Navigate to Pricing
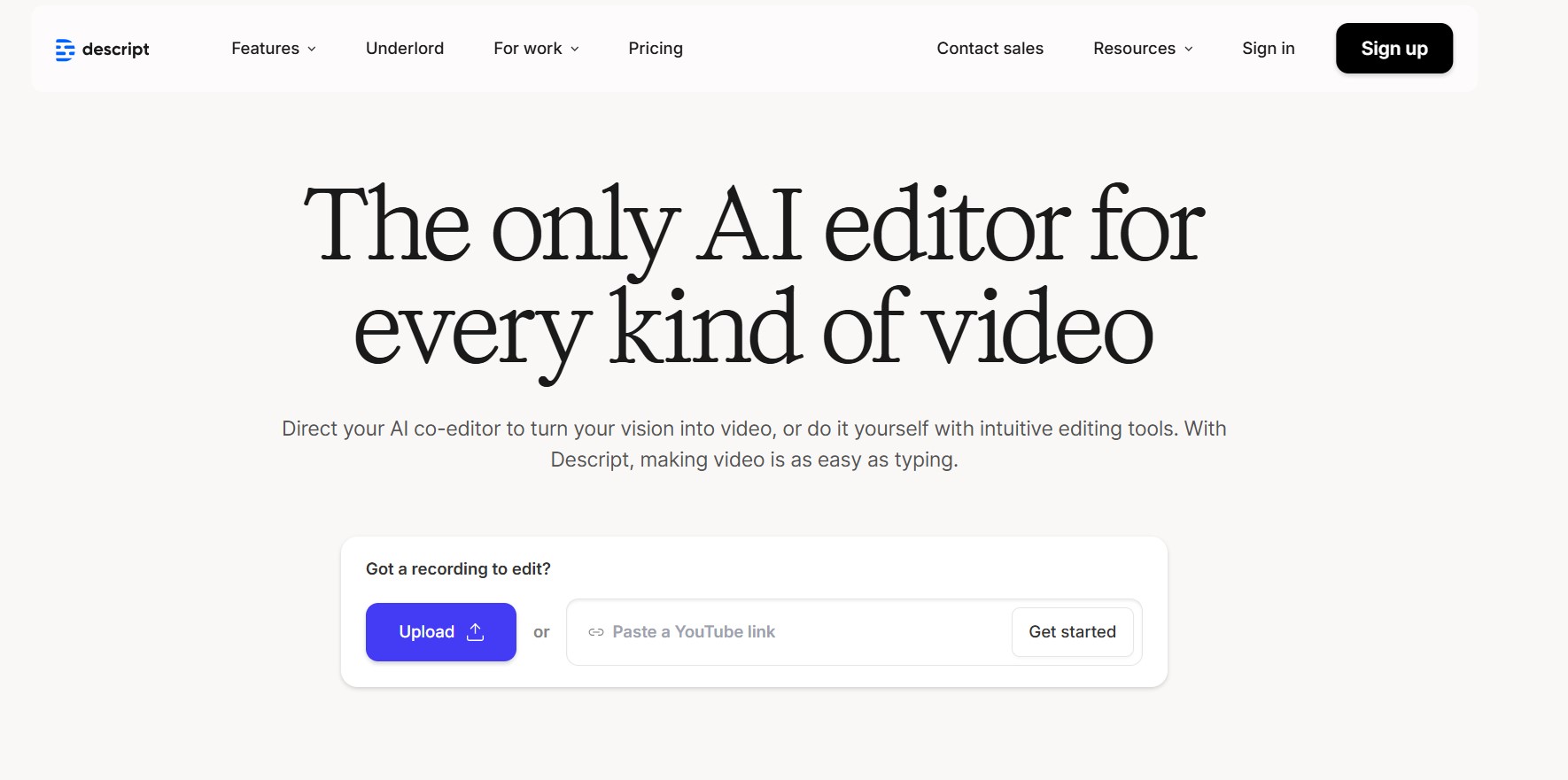The width and height of the screenshot is (1568, 780). click(655, 49)
